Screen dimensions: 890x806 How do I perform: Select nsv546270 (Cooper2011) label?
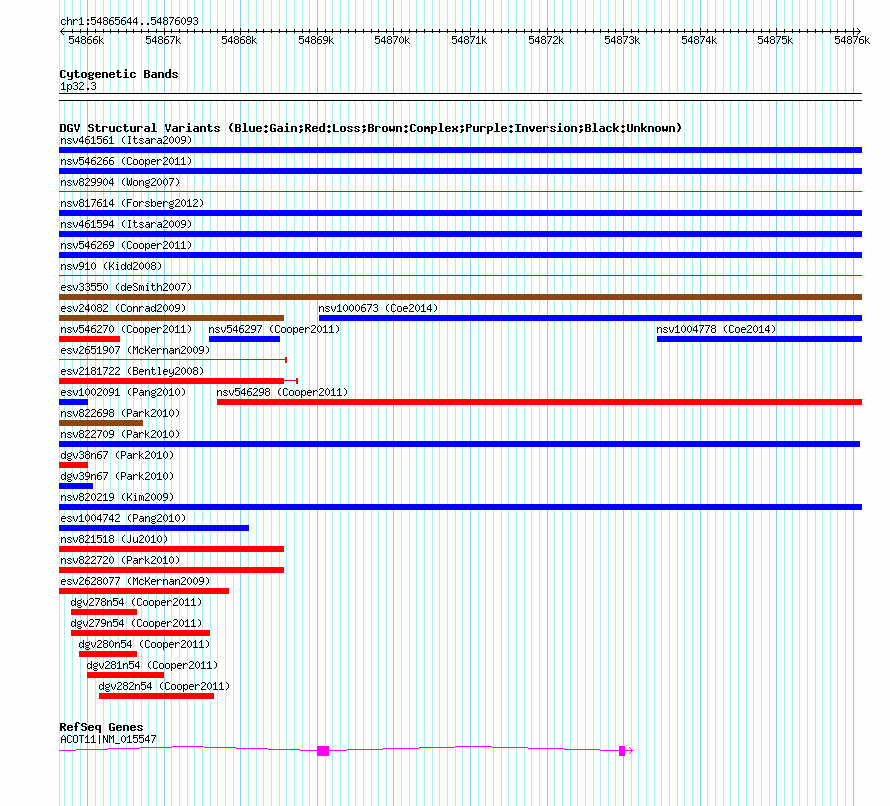pos(126,329)
